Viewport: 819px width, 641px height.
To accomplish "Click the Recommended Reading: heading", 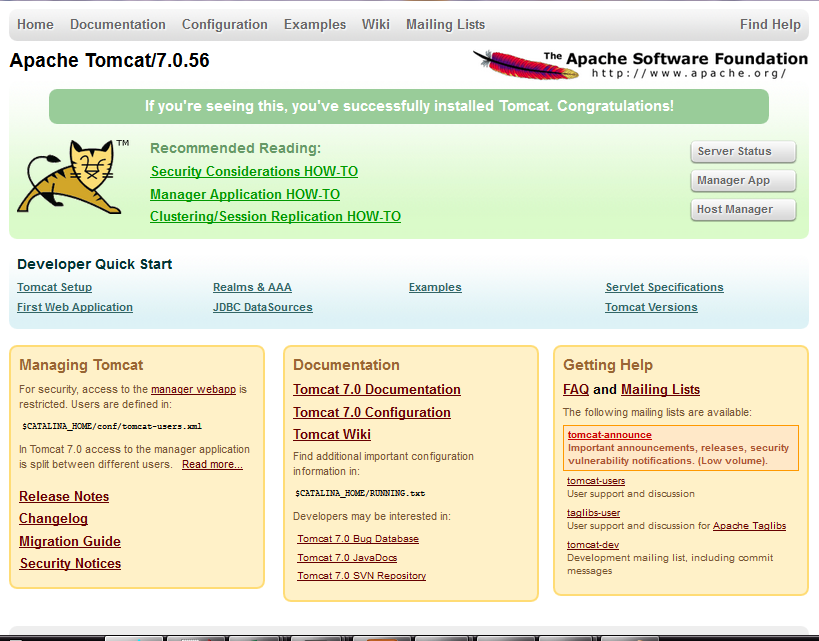I will (x=236, y=148).
